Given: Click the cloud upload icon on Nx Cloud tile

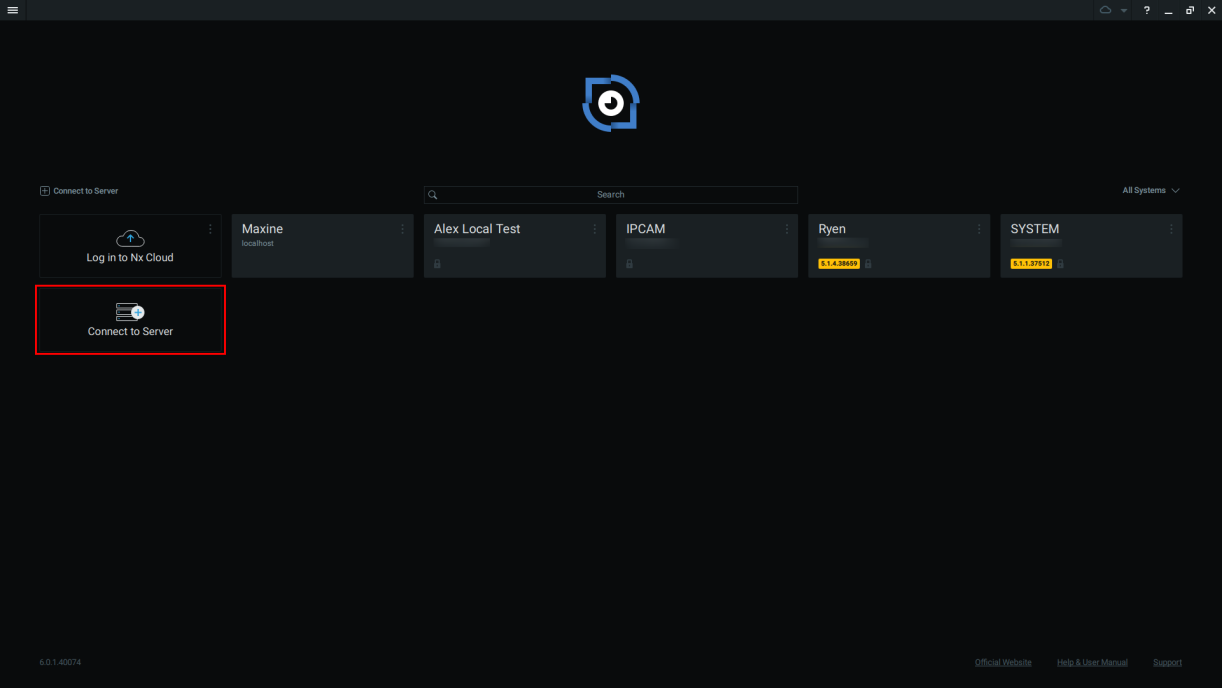Looking at the screenshot, I should tap(130, 239).
